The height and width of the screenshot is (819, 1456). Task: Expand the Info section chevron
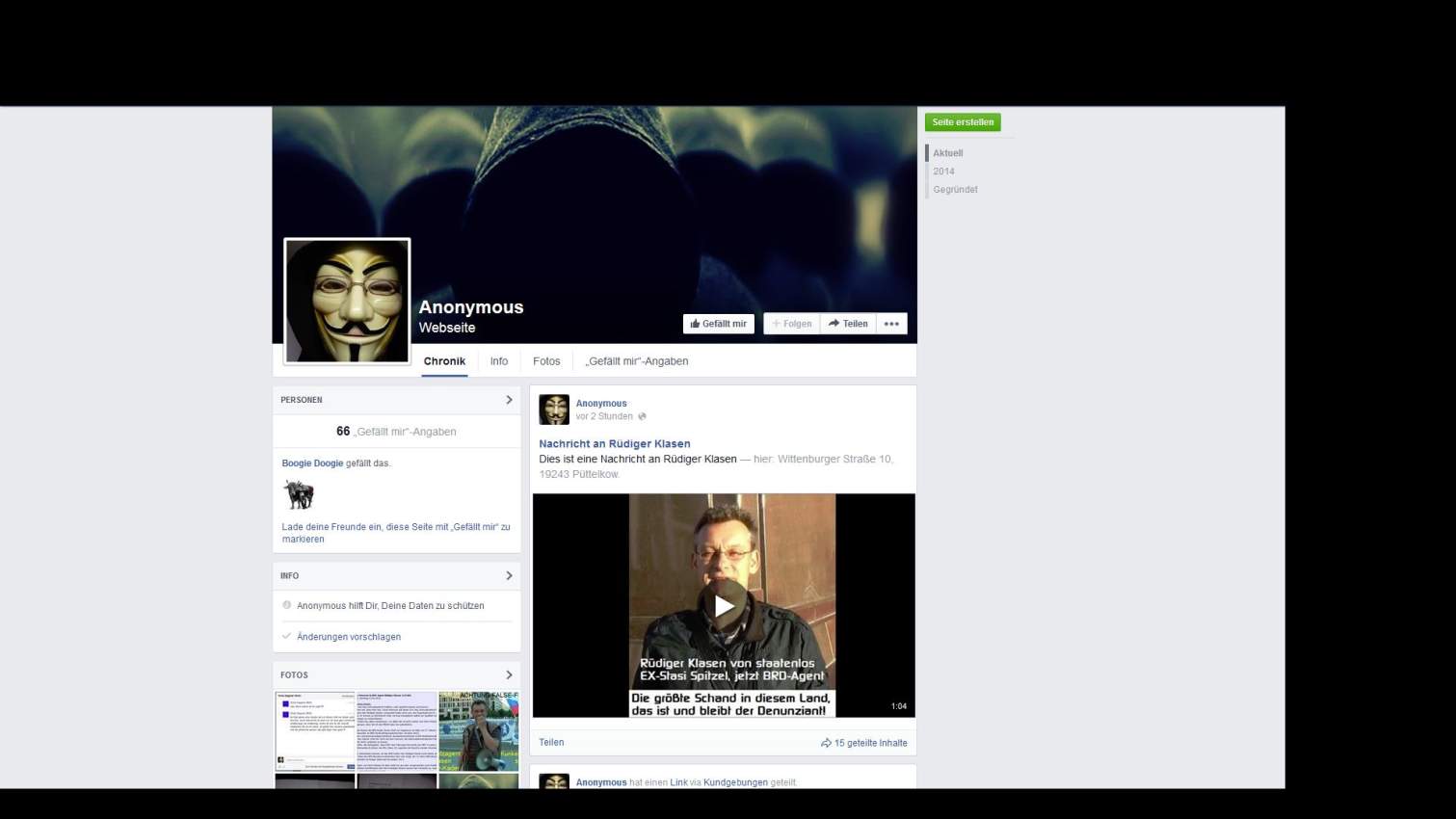coord(509,575)
